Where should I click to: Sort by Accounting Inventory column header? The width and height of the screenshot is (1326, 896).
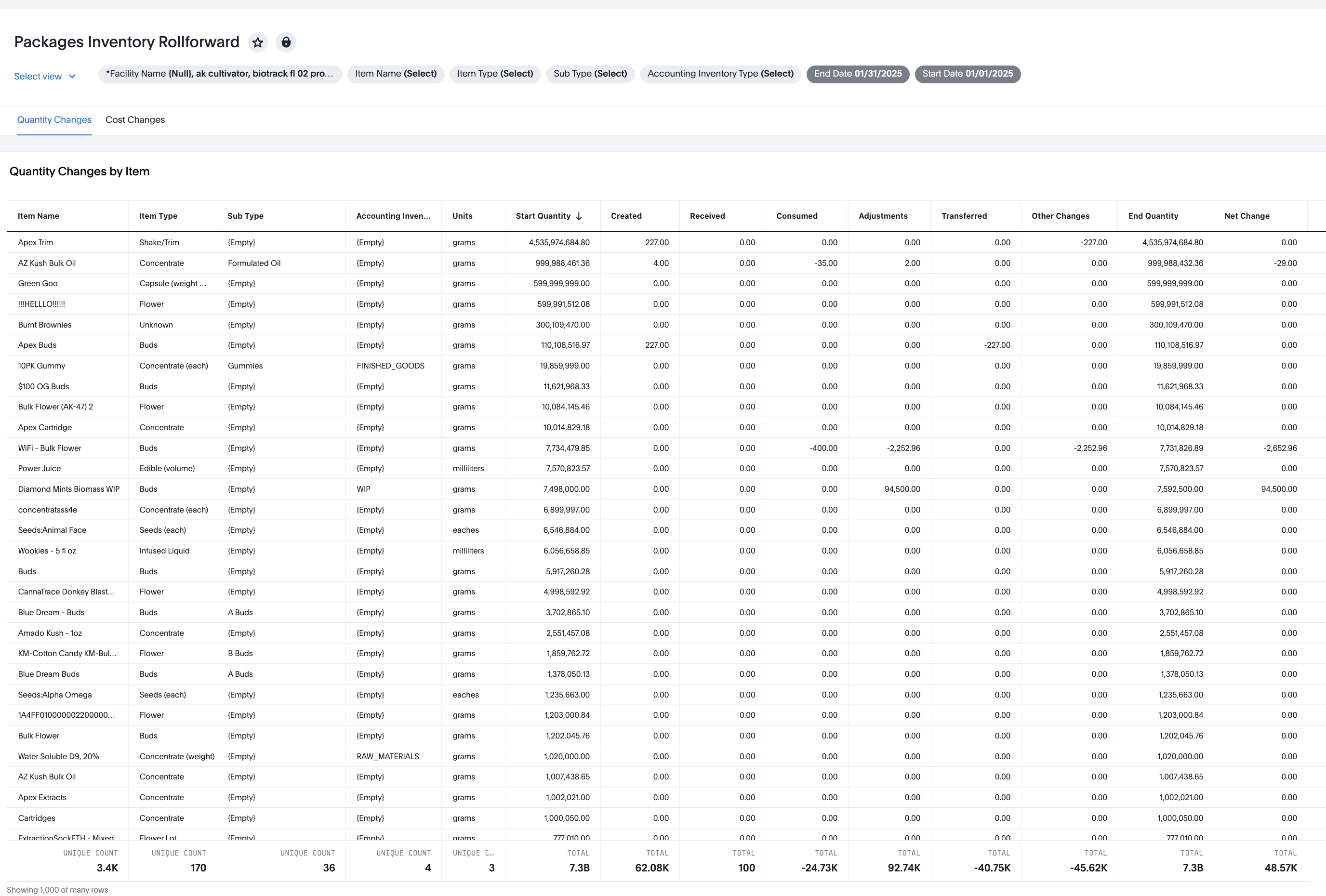pyautogui.click(x=393, y=216)
